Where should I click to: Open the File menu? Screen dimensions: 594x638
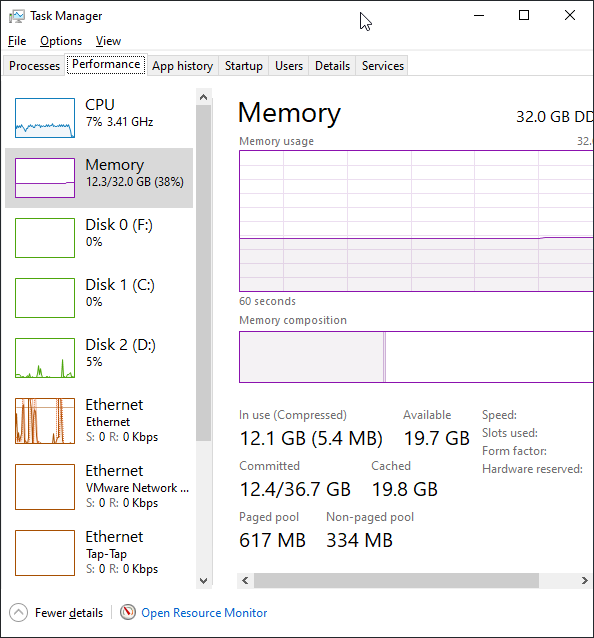[x=17, y=41]
